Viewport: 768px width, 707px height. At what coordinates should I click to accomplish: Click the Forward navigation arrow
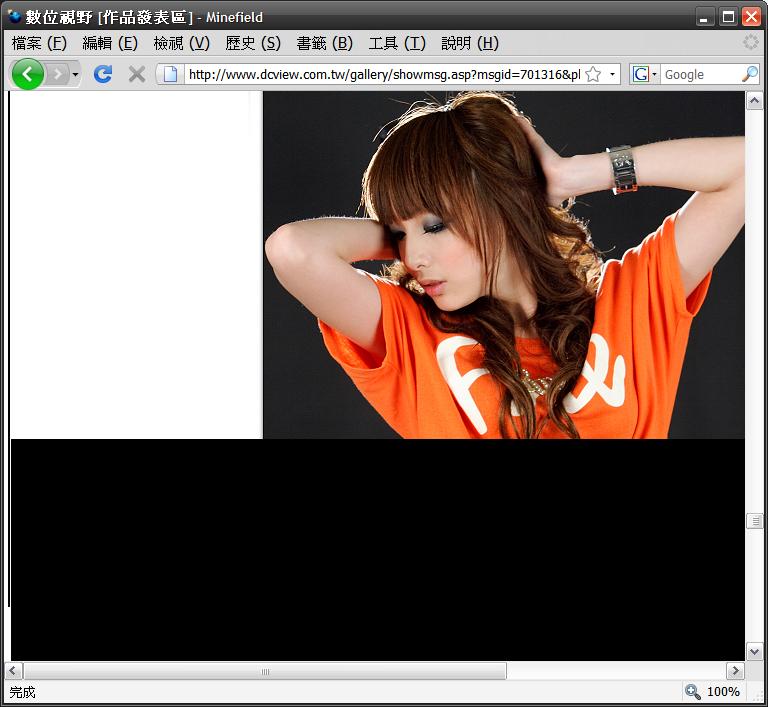(58, 74)
